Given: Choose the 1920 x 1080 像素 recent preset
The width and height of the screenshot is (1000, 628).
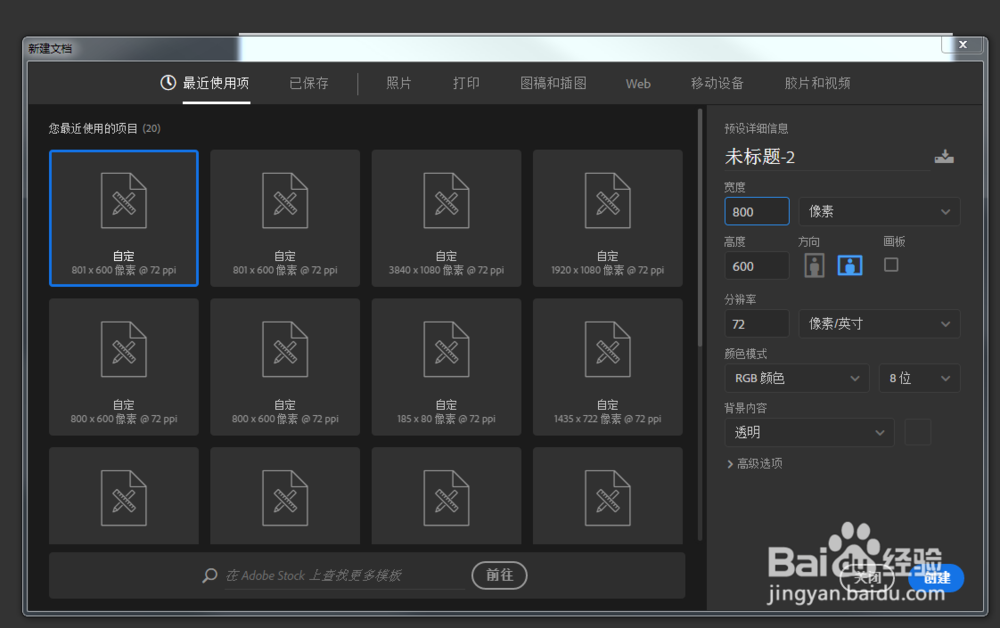Looking at the screenshot, I should (607, 217).
